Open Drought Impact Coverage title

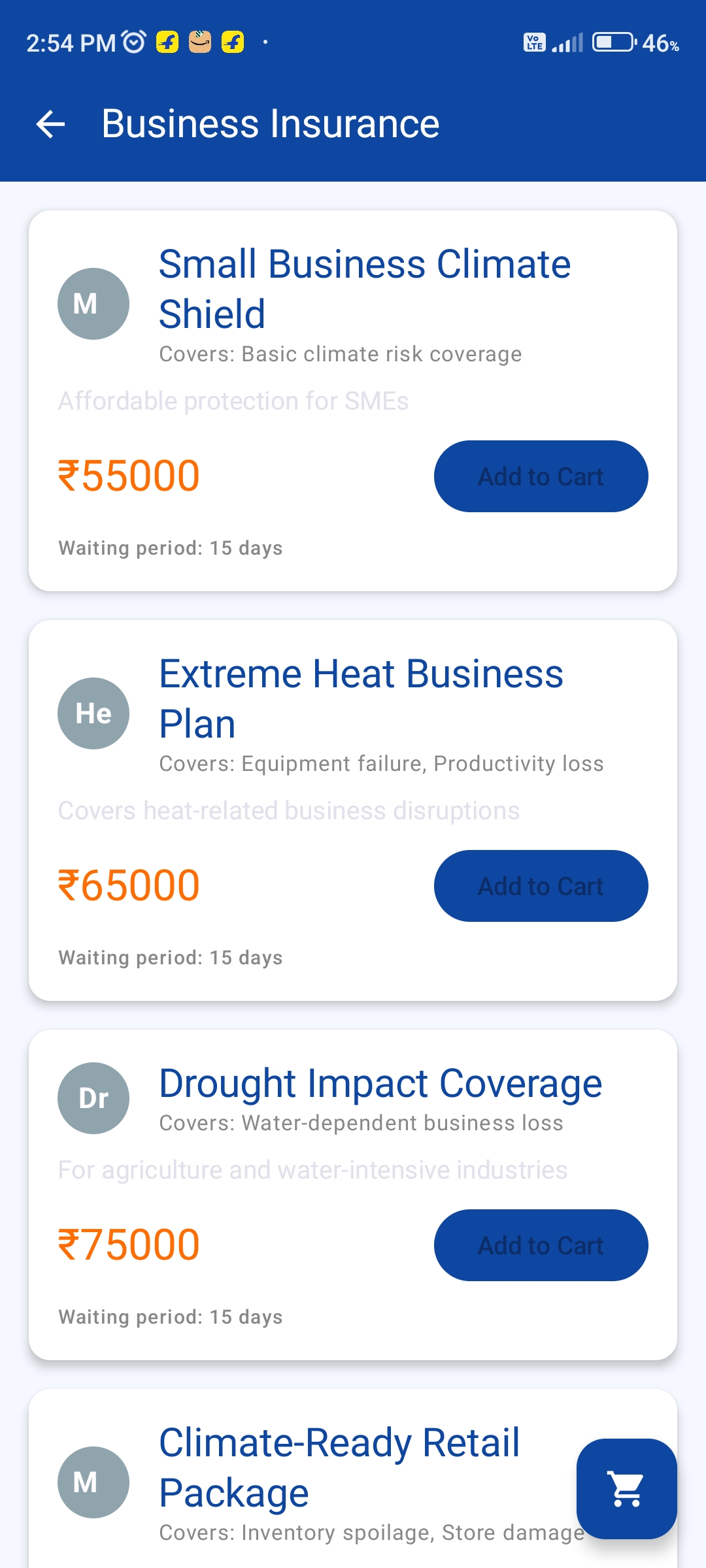coord(380,1083)
